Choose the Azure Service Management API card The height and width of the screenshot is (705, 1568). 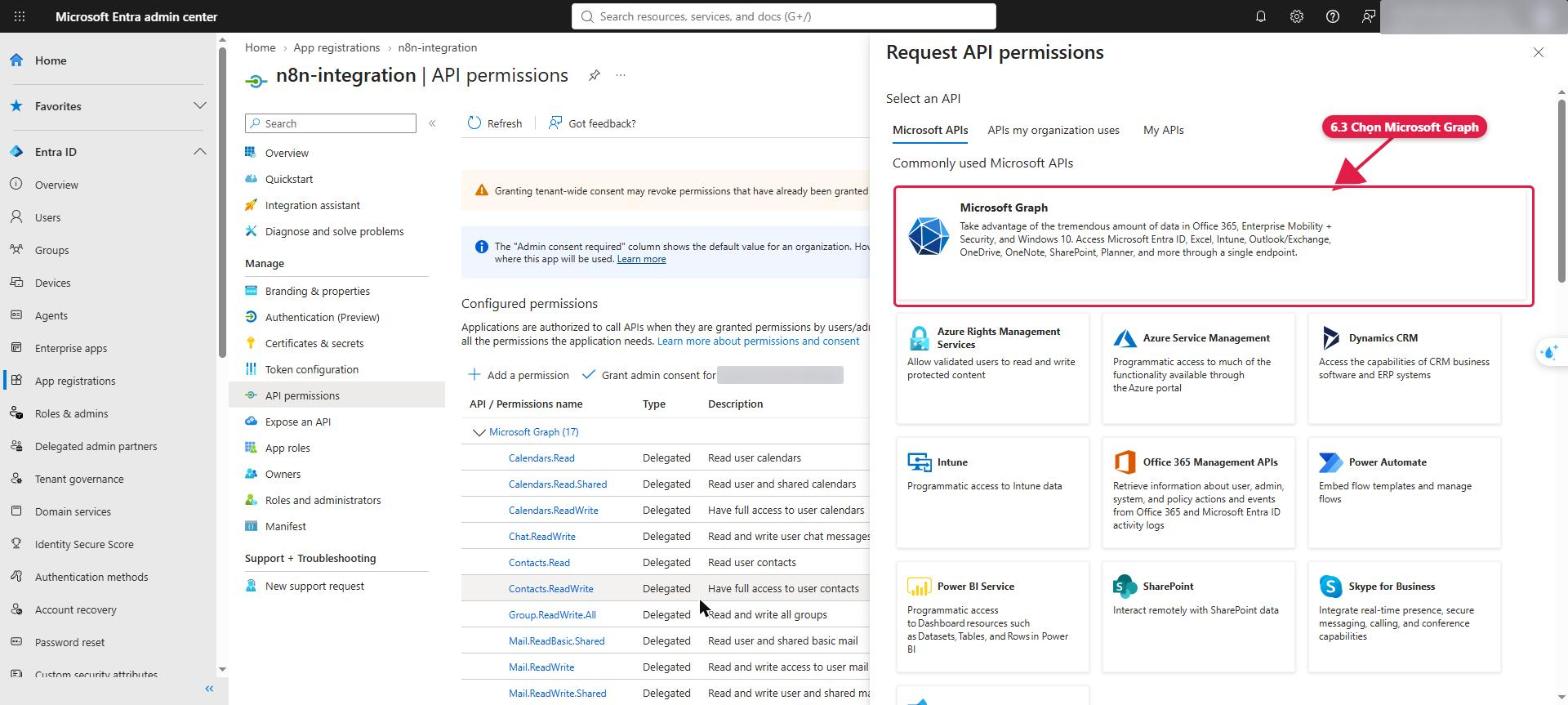(1198, 368)
